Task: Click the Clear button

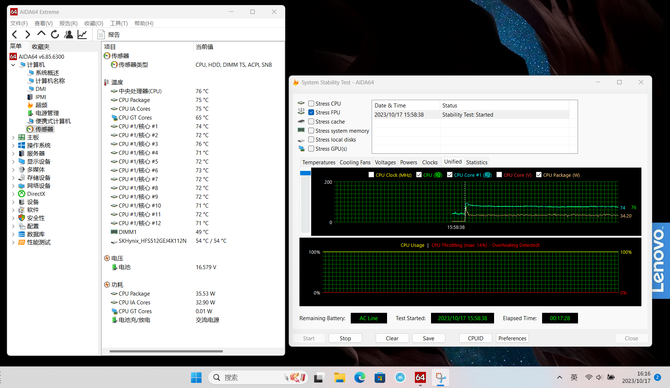Action: [392, 338]
